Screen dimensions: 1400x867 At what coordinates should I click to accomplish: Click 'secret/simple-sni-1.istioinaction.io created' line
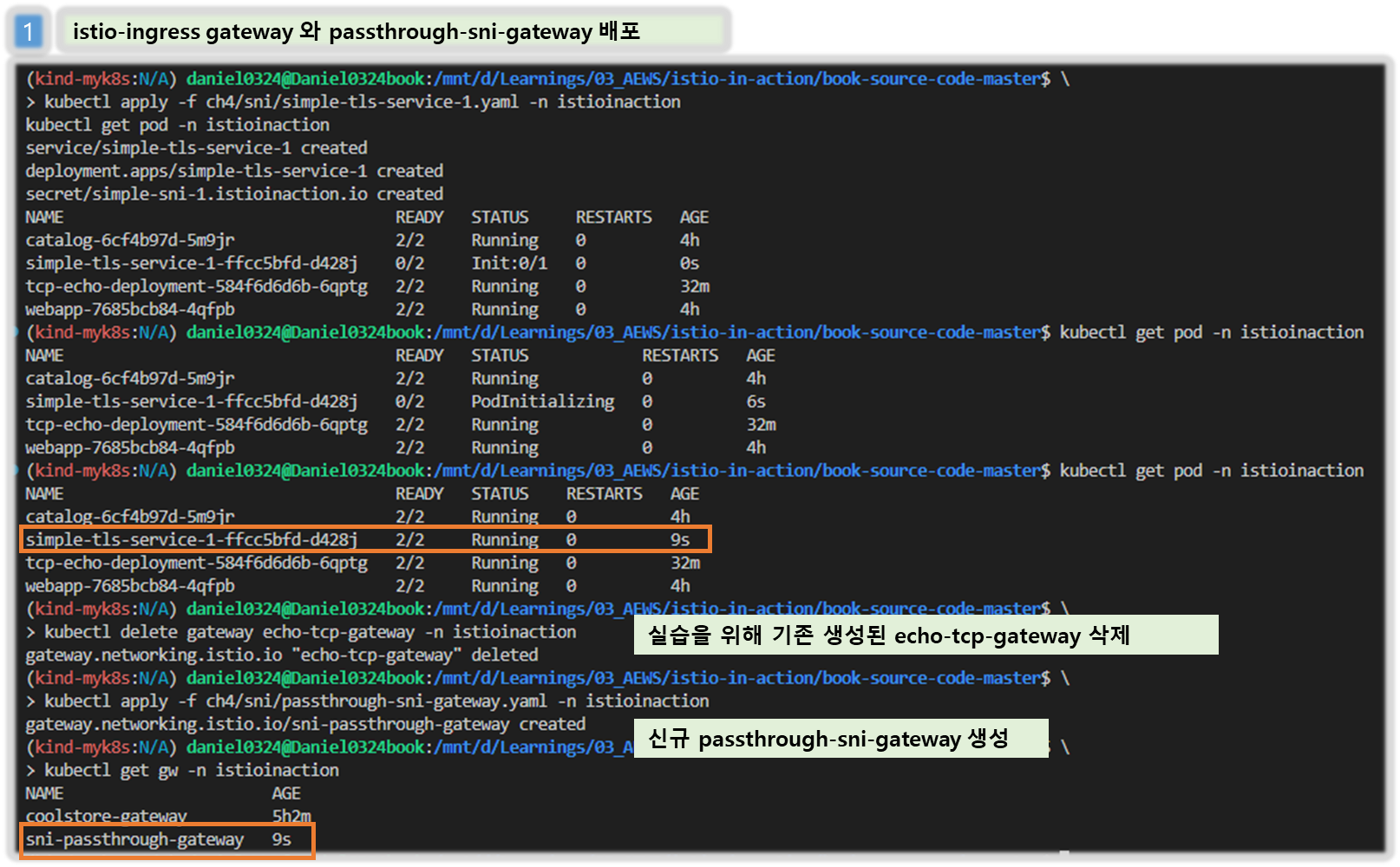click(x=234, y=194)
